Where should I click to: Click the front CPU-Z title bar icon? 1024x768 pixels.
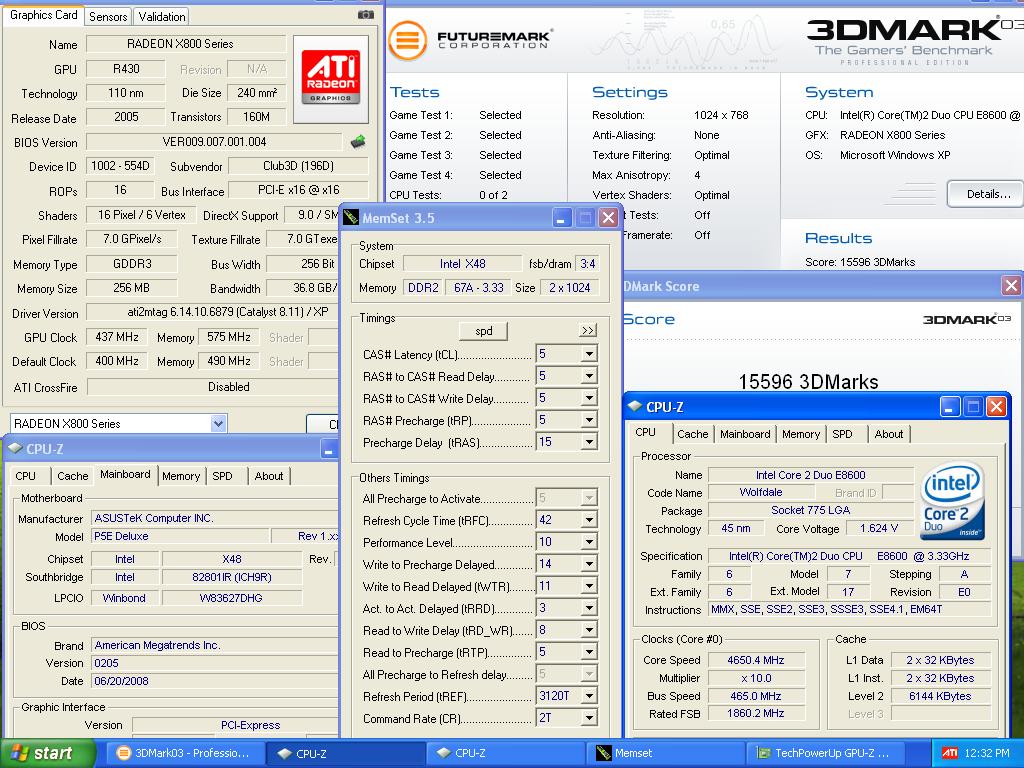(635, 406)
